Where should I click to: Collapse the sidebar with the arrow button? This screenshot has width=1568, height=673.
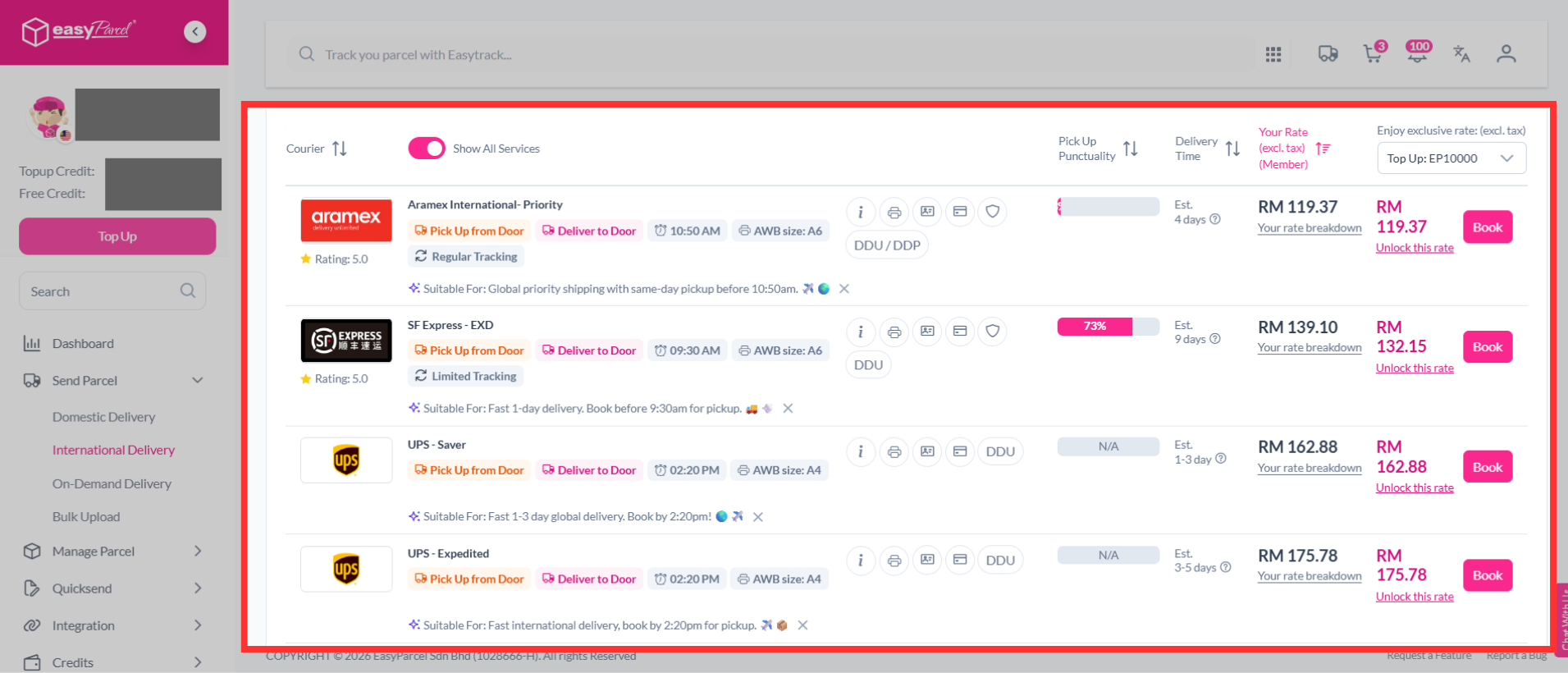194,32
